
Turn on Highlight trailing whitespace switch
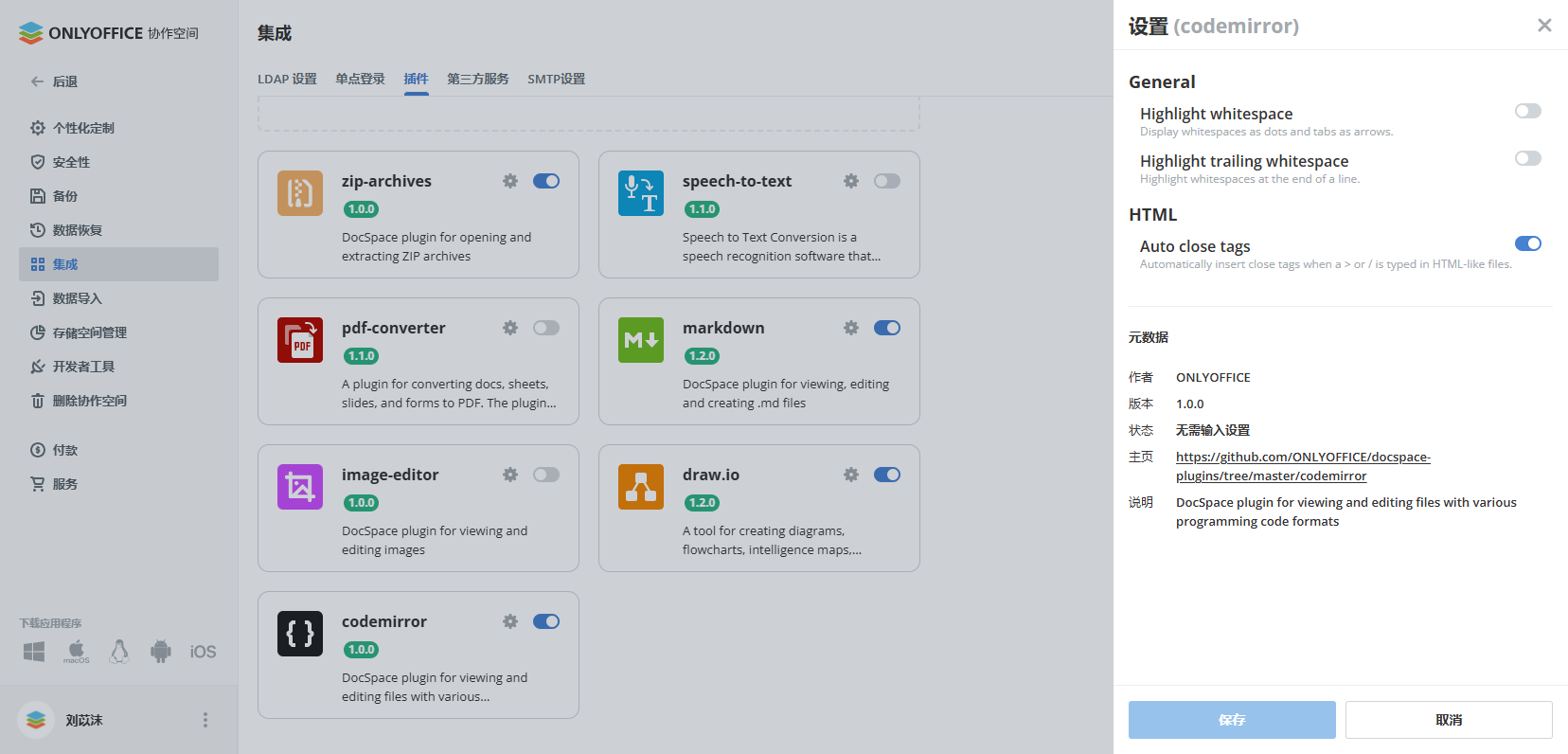[1528, 158]
